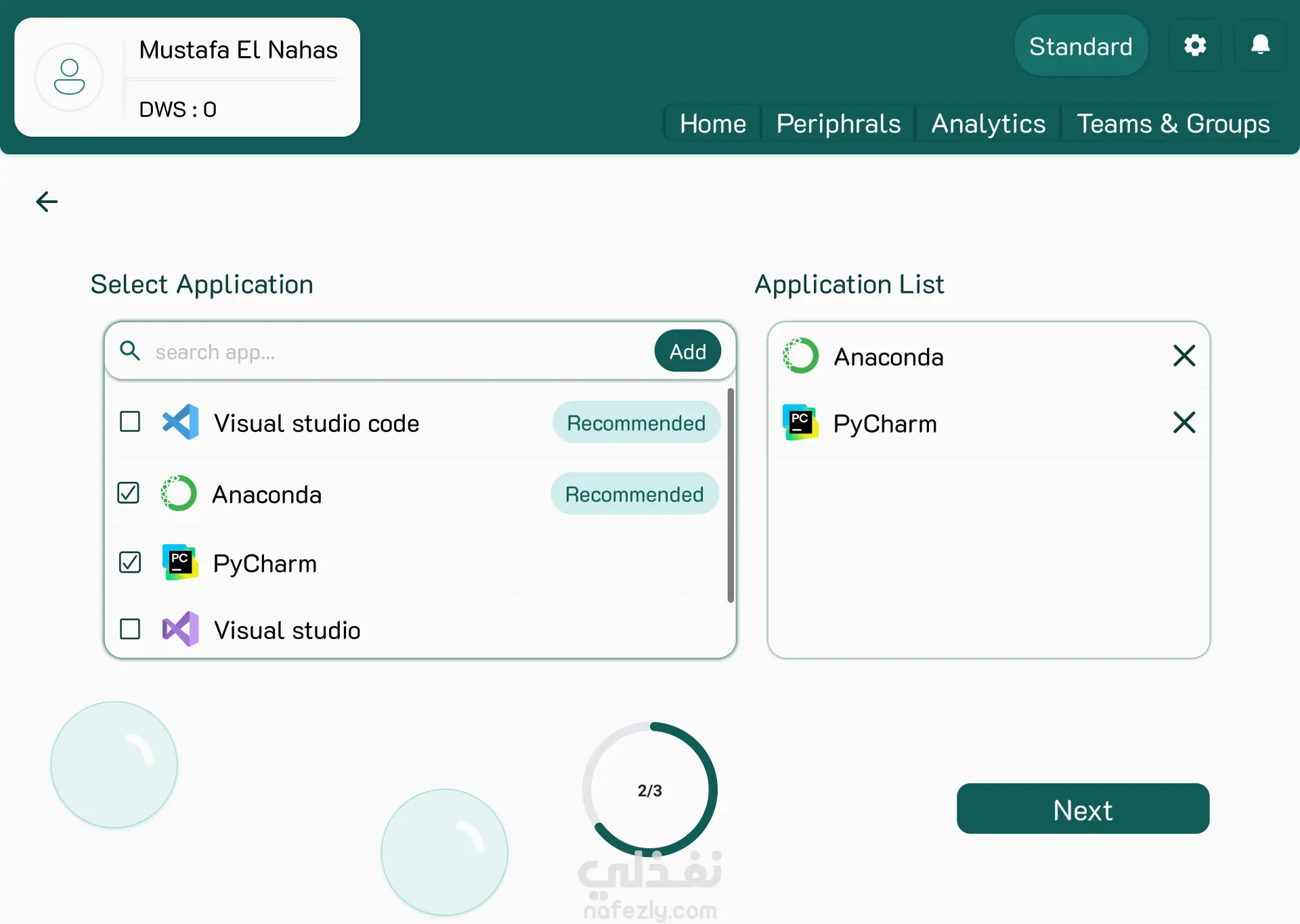Click PyCharm label in Application List panel
The image size is (1300, 924).
click(x=885, y=424)
